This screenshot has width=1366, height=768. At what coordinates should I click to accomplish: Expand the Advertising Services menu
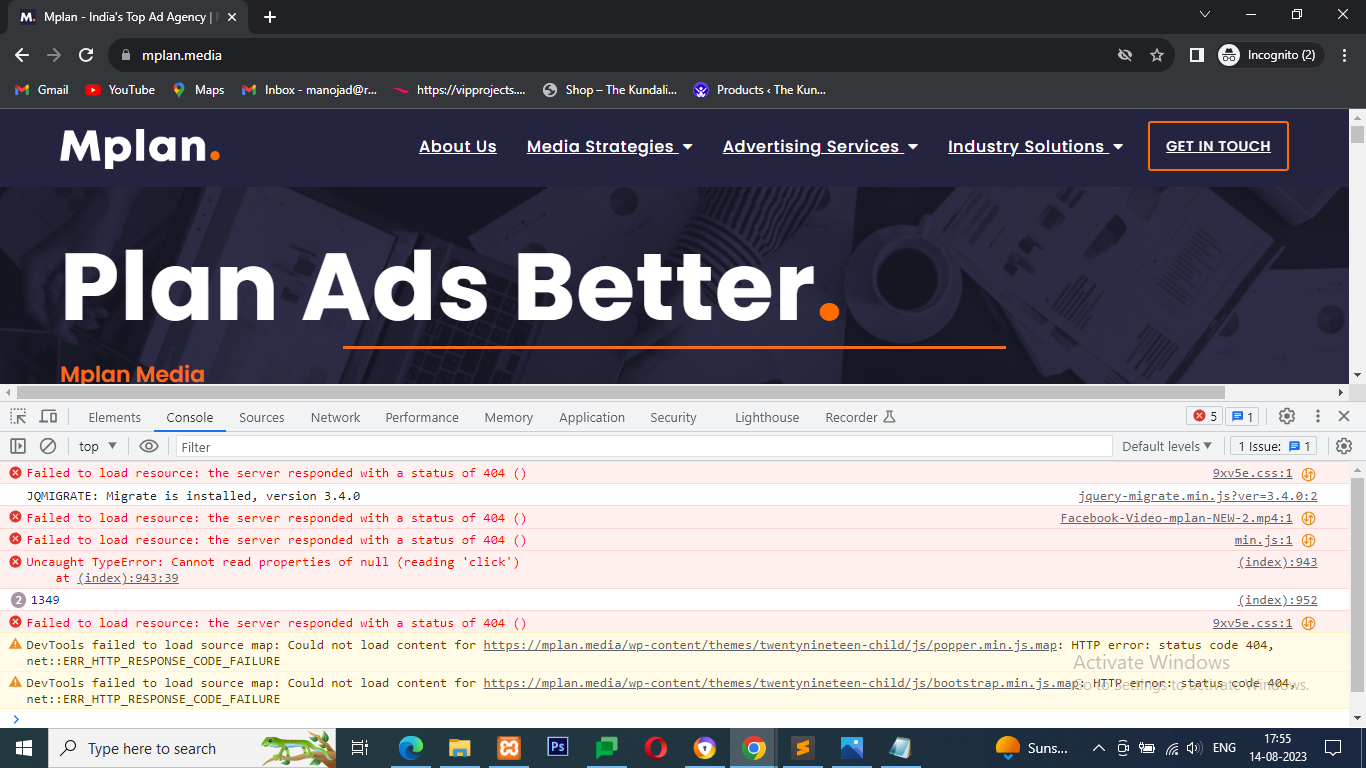(820, 146)
